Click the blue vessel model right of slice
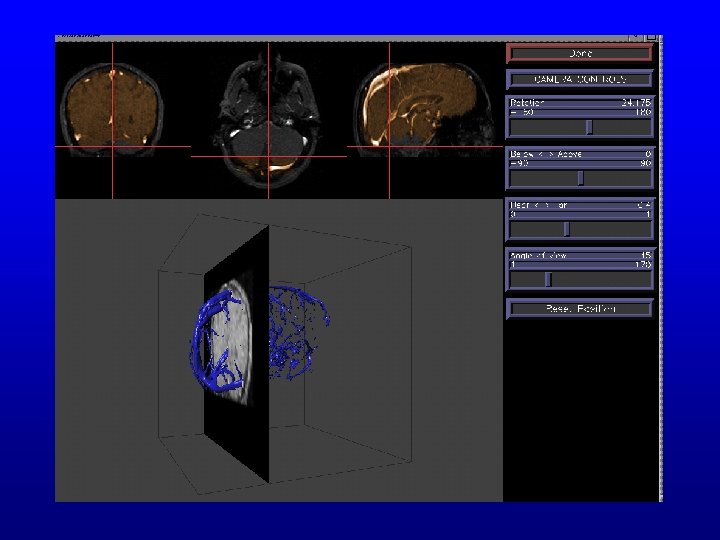Image resolution: width=720 pixels, height=540 pixels. [x=298, y=332]
